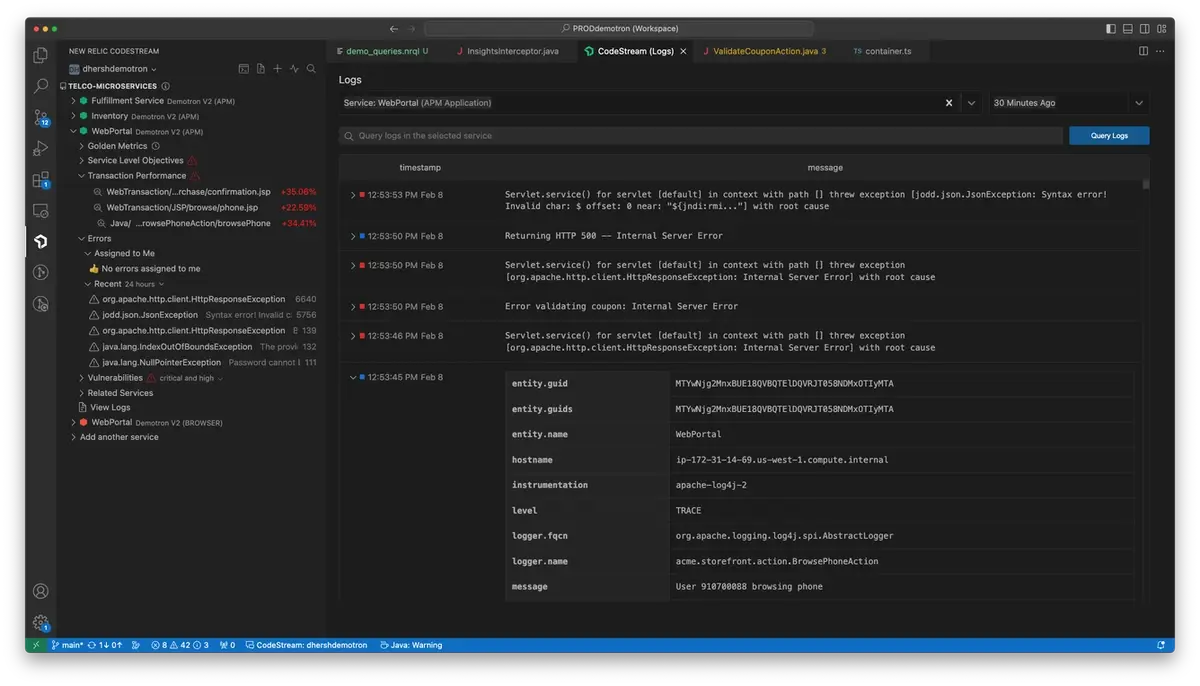Click the Query Logs button

pyautogui.click(x=1108, y=136)
